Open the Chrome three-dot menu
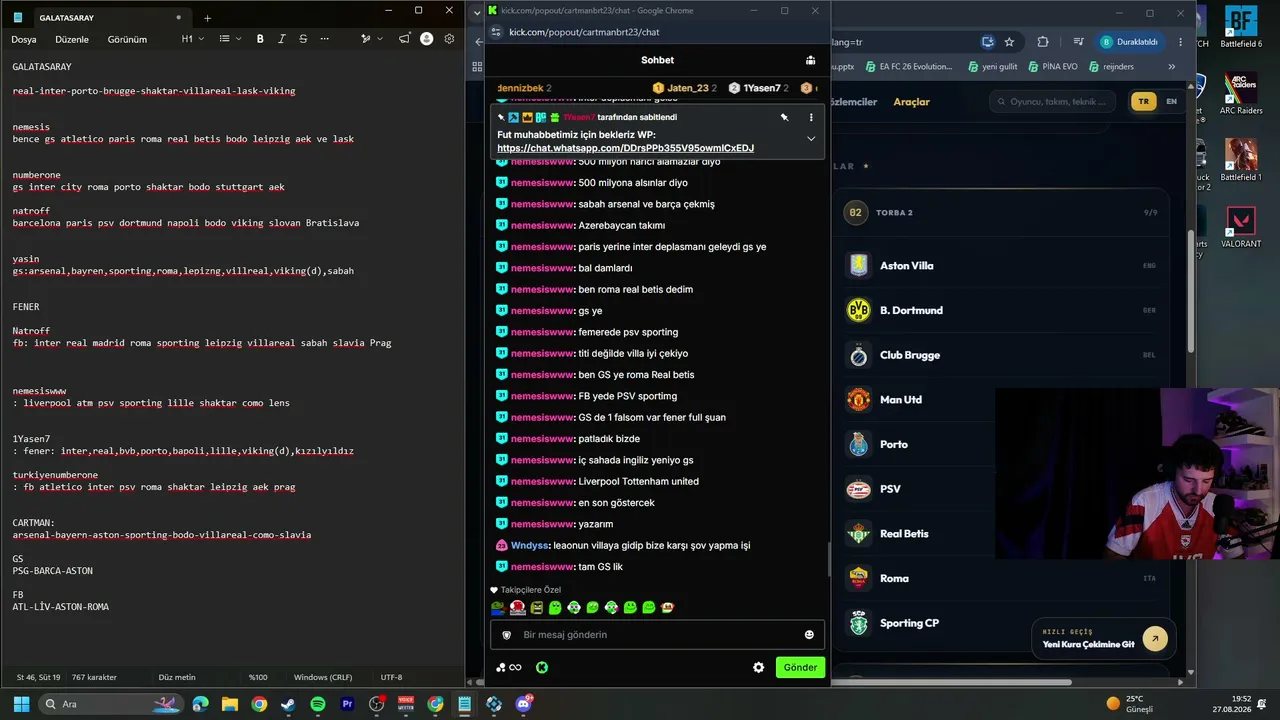The height and width of the screenshot is (720, 1280). coord(1181,42)
